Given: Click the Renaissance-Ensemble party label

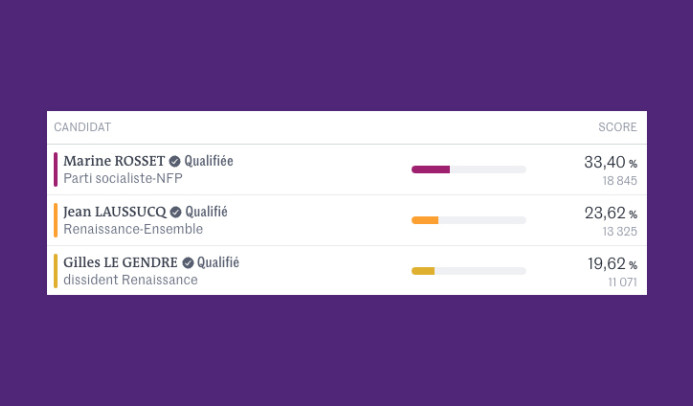Looking at the screenshot, I should 133,229.
